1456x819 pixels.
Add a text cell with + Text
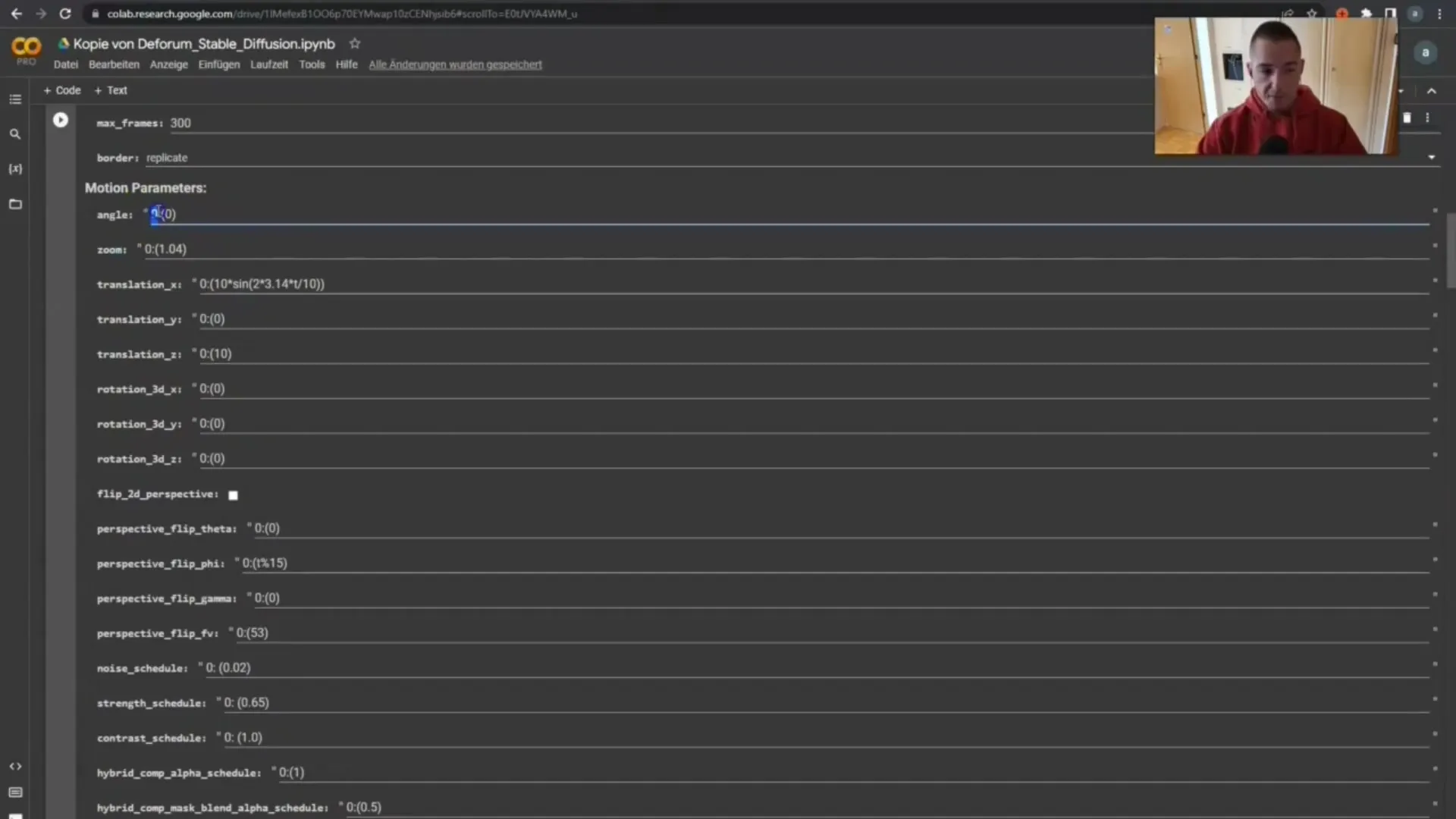[x=111, y=90]
